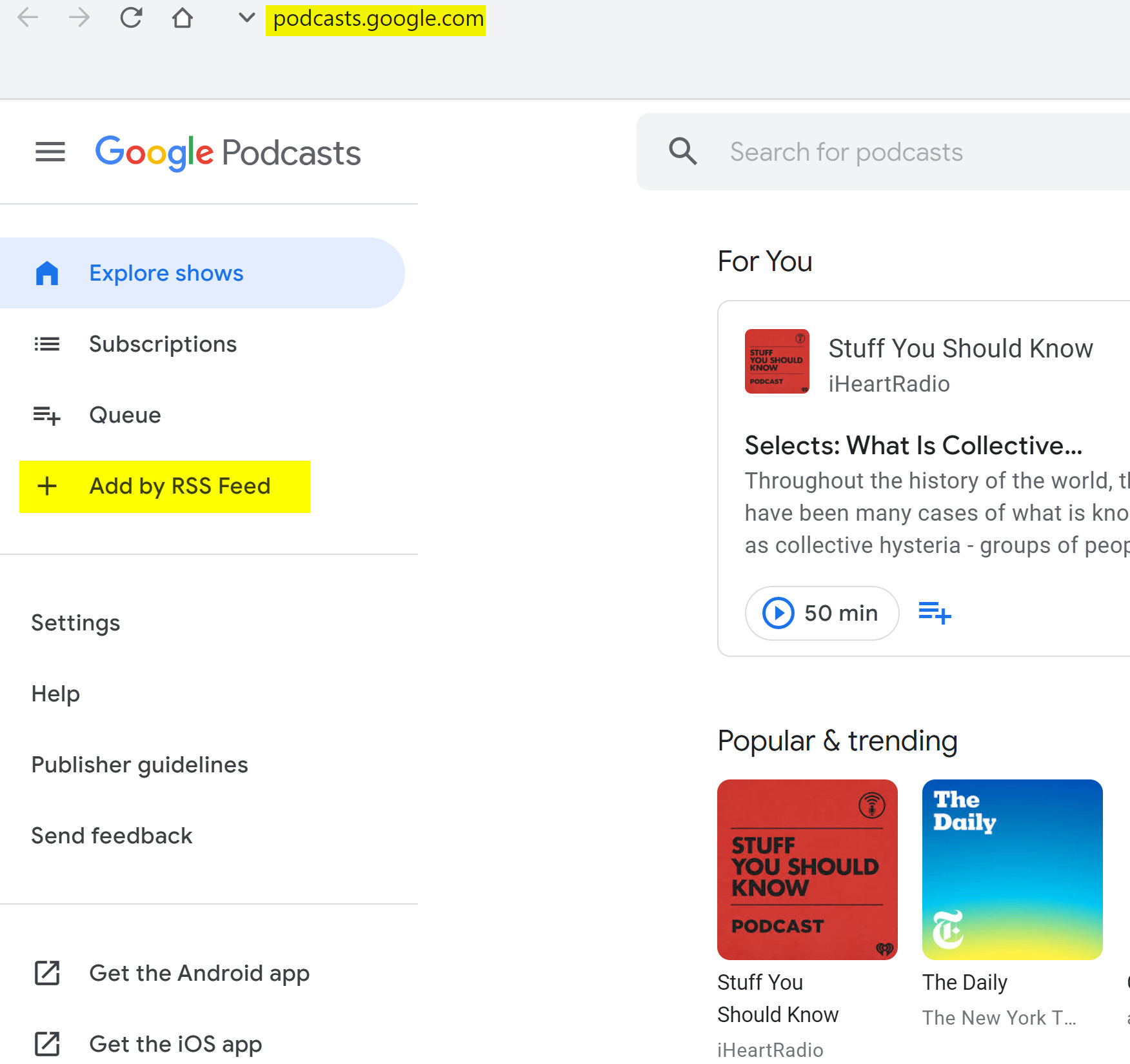Select Explore shows in the sidebar

click(202, 273)
